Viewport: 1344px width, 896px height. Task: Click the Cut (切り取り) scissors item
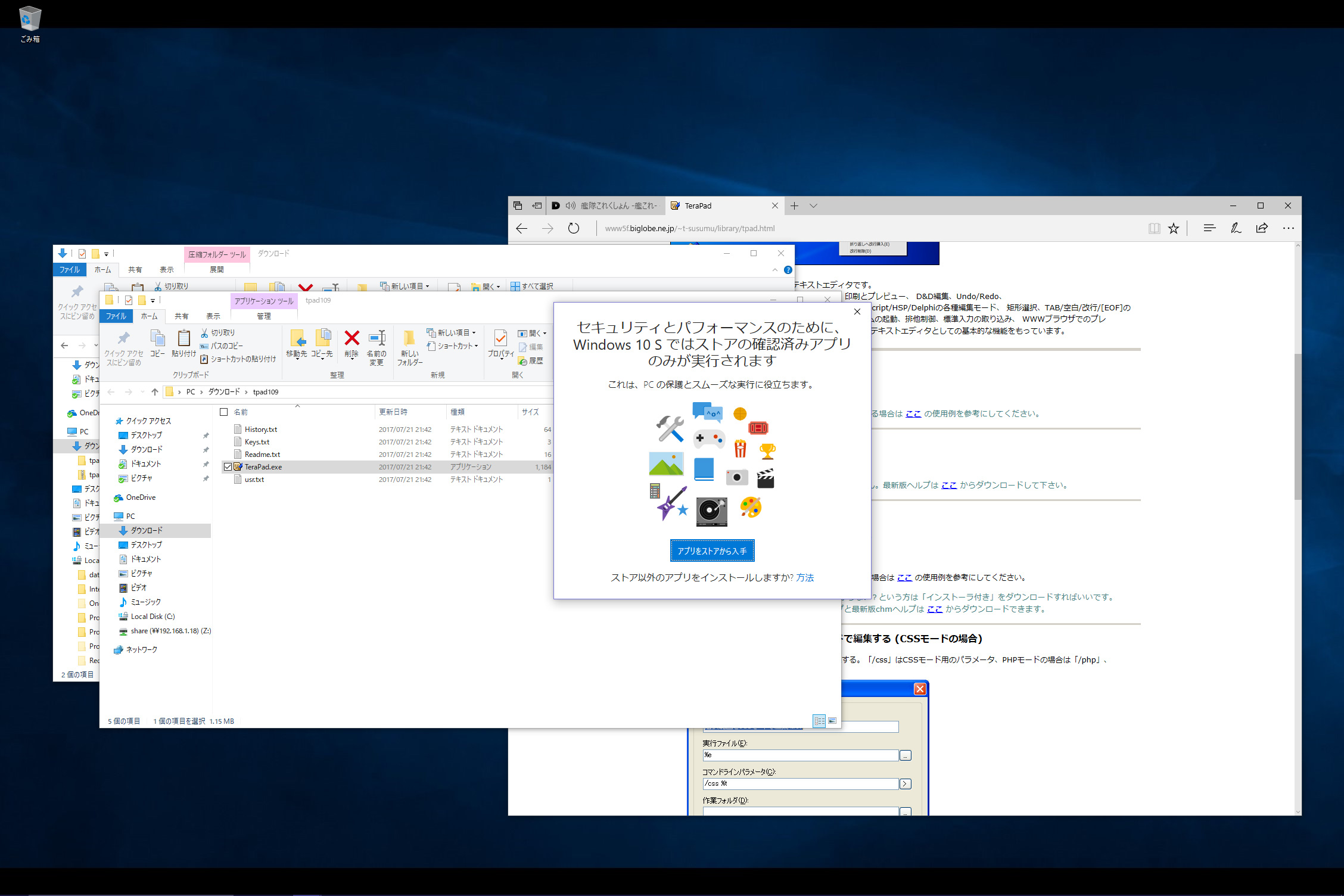pos(218,332)
